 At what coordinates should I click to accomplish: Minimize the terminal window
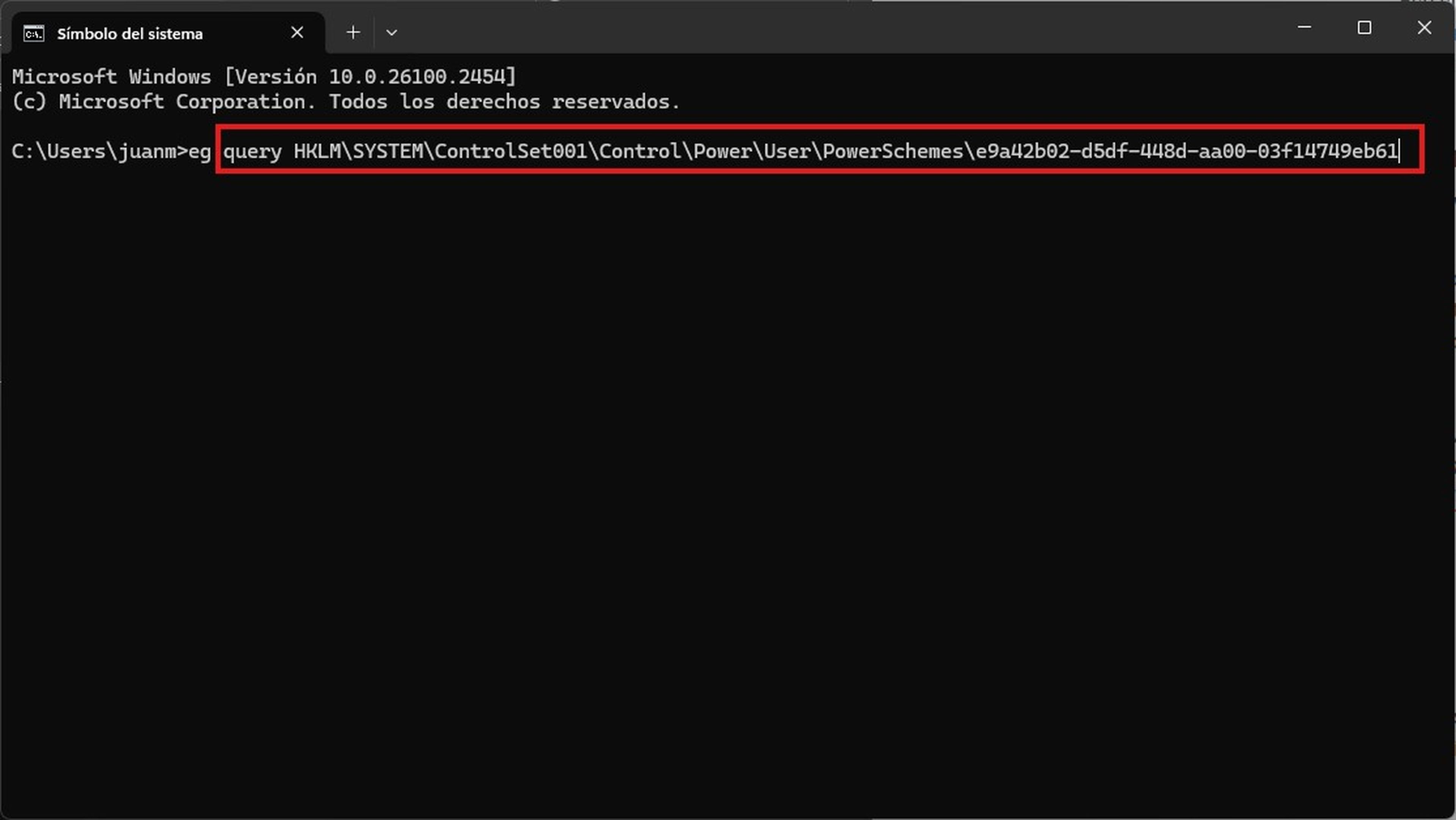pos(1304,27)
